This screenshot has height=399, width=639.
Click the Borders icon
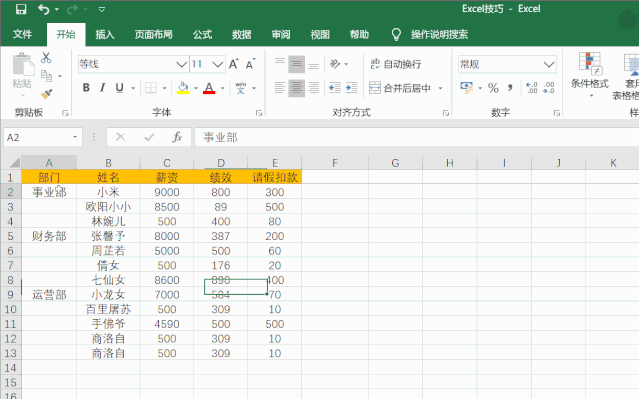(151, 88)
